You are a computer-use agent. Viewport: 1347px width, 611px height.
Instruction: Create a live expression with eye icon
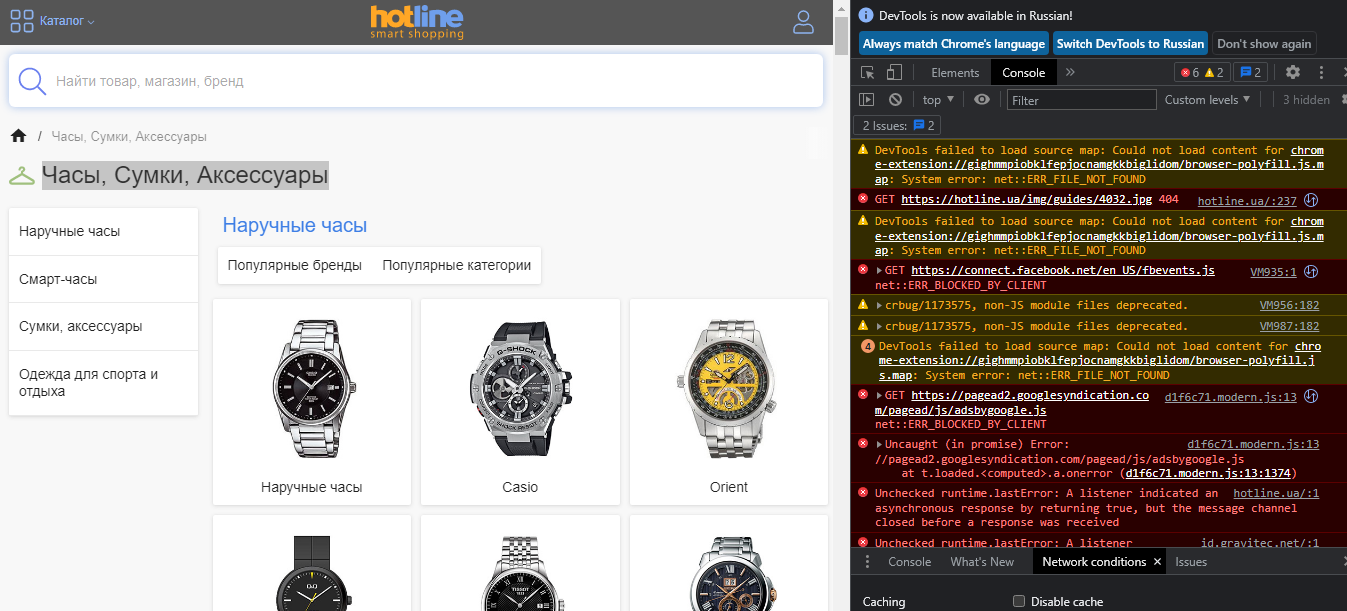[982, 99]
